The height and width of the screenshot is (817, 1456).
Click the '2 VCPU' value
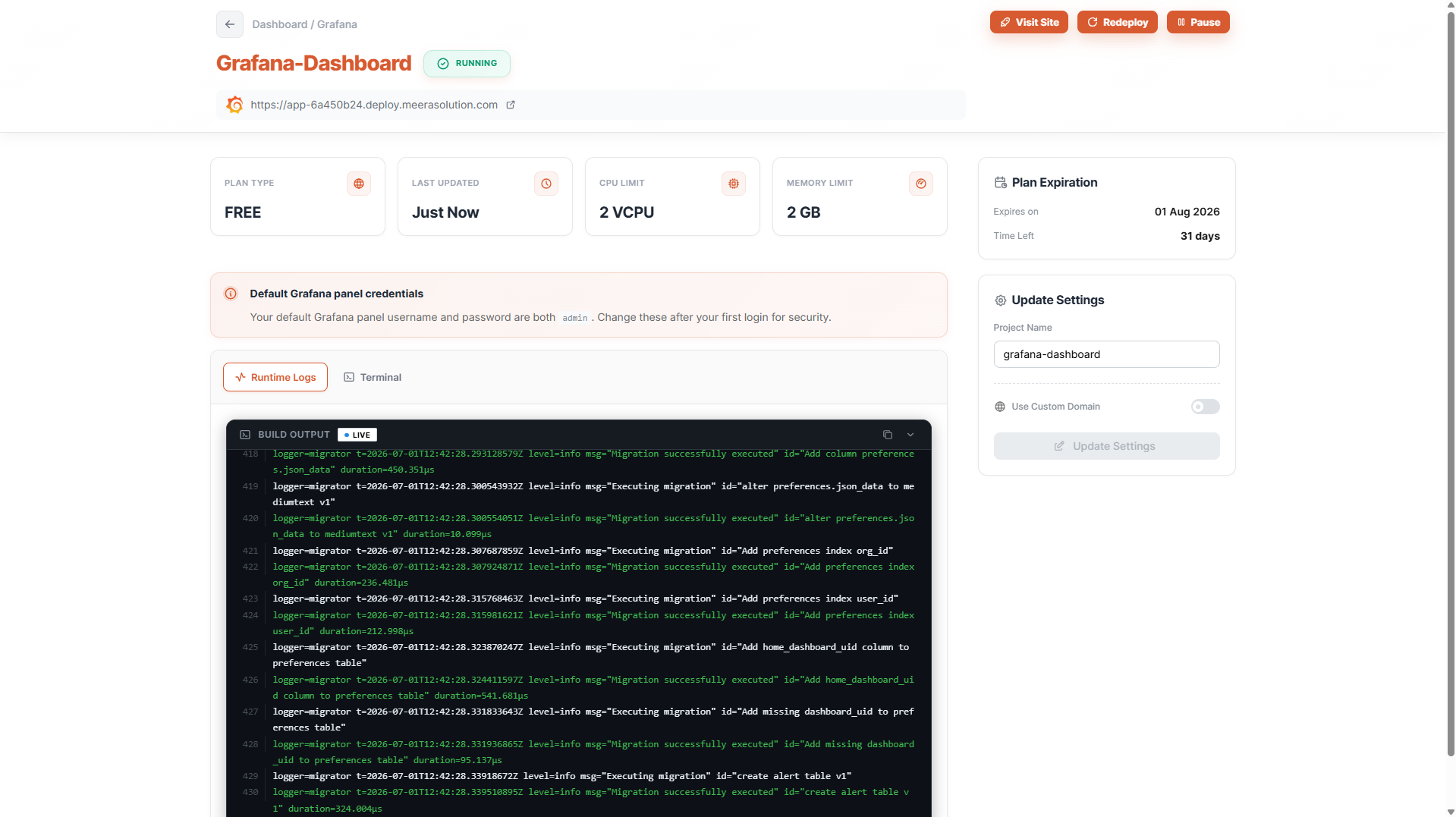[x=627, y=212]
